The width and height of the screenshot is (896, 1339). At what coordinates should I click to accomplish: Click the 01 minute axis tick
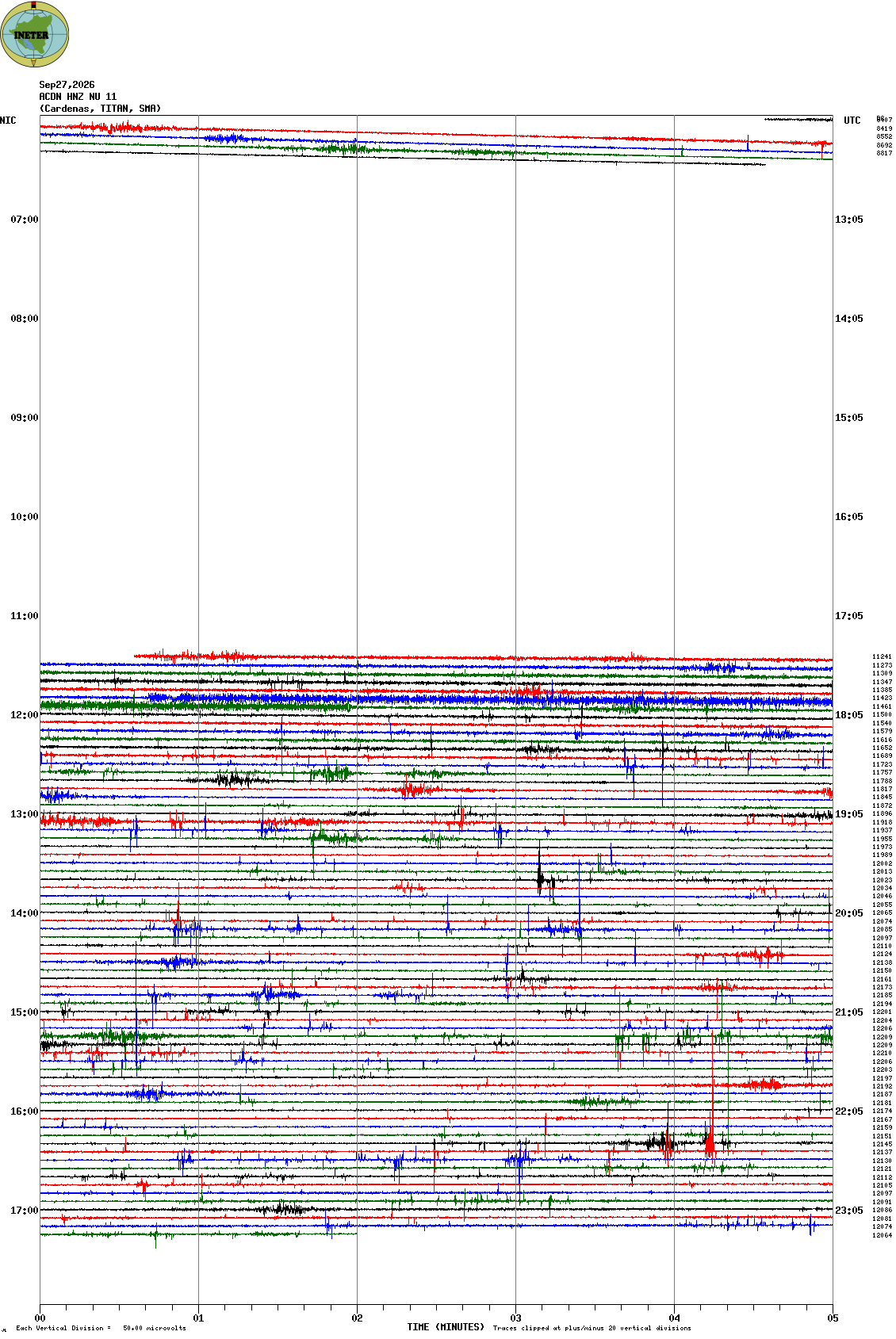coord(198,1318)
